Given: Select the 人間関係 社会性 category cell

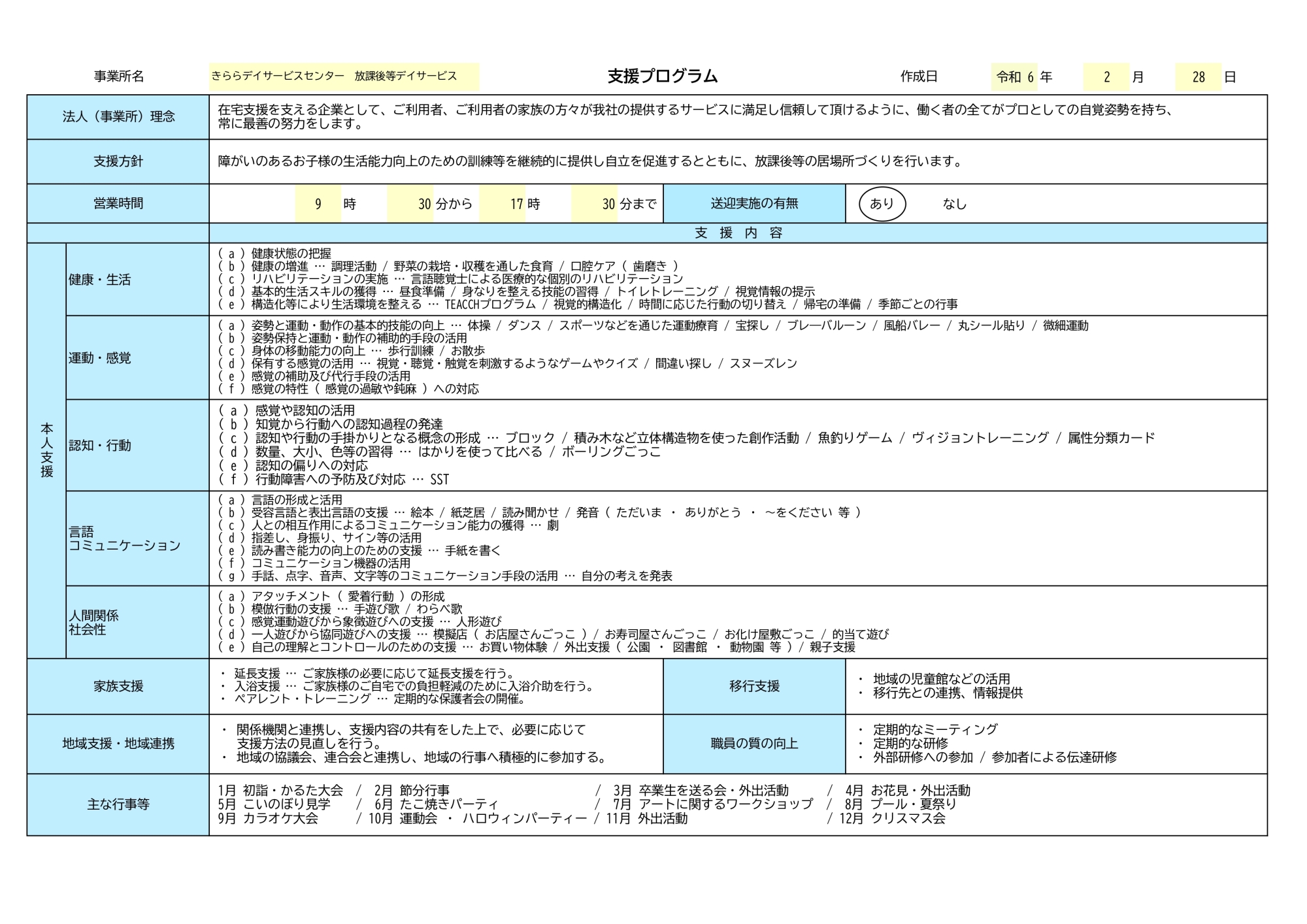Looking at the screenshot, I should (137, 622).
